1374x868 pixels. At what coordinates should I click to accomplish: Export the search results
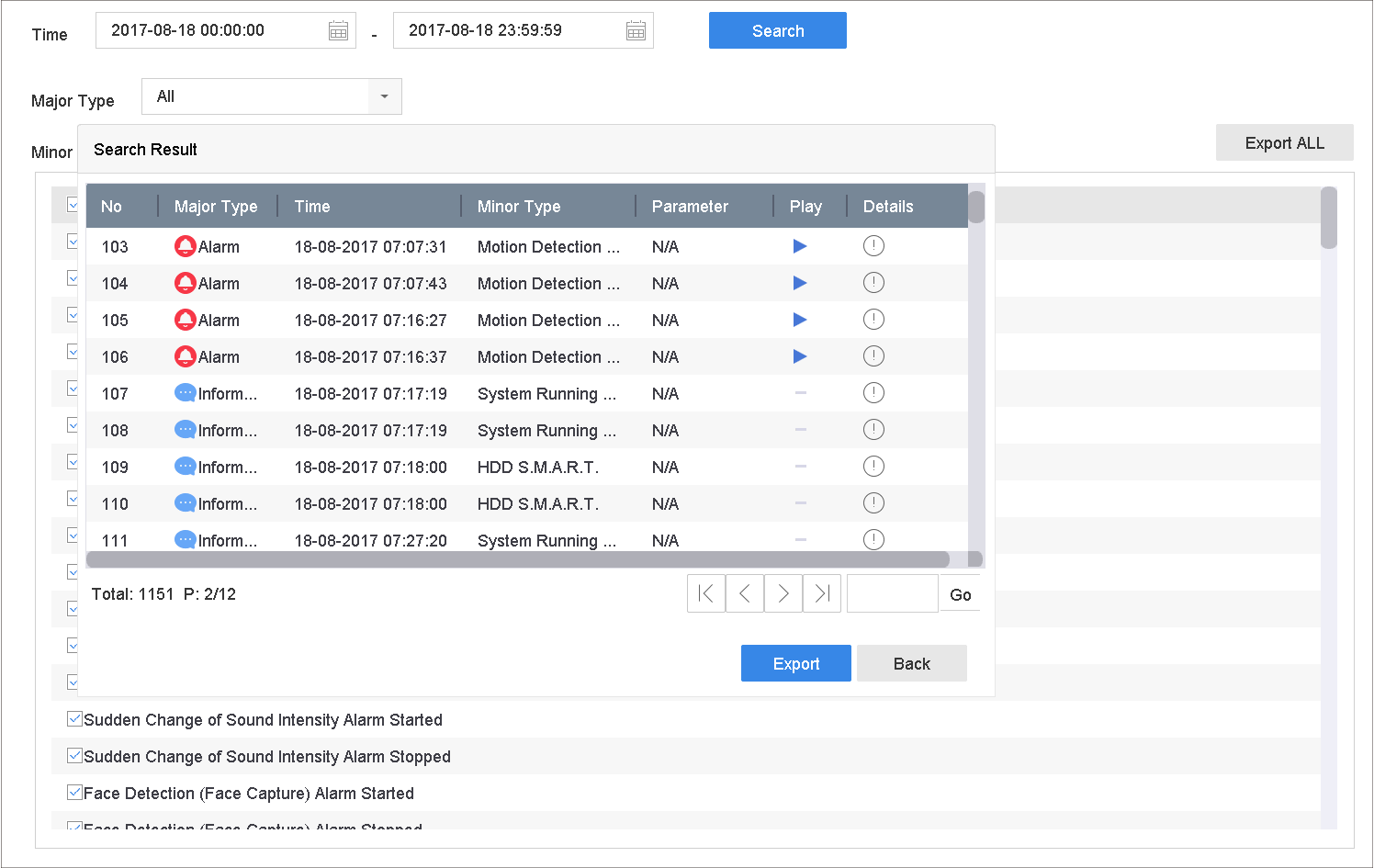(x=795, y=663)
